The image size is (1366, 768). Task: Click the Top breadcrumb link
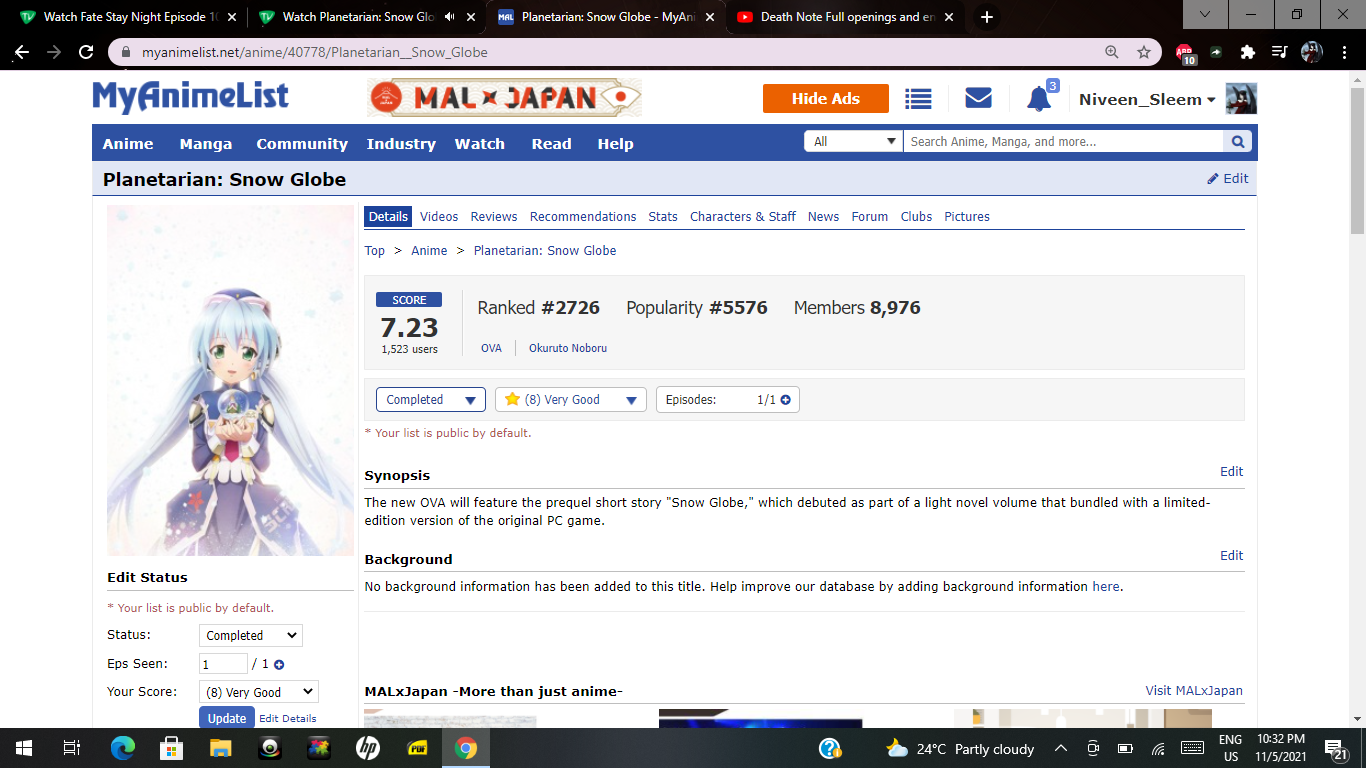point(375,251)
